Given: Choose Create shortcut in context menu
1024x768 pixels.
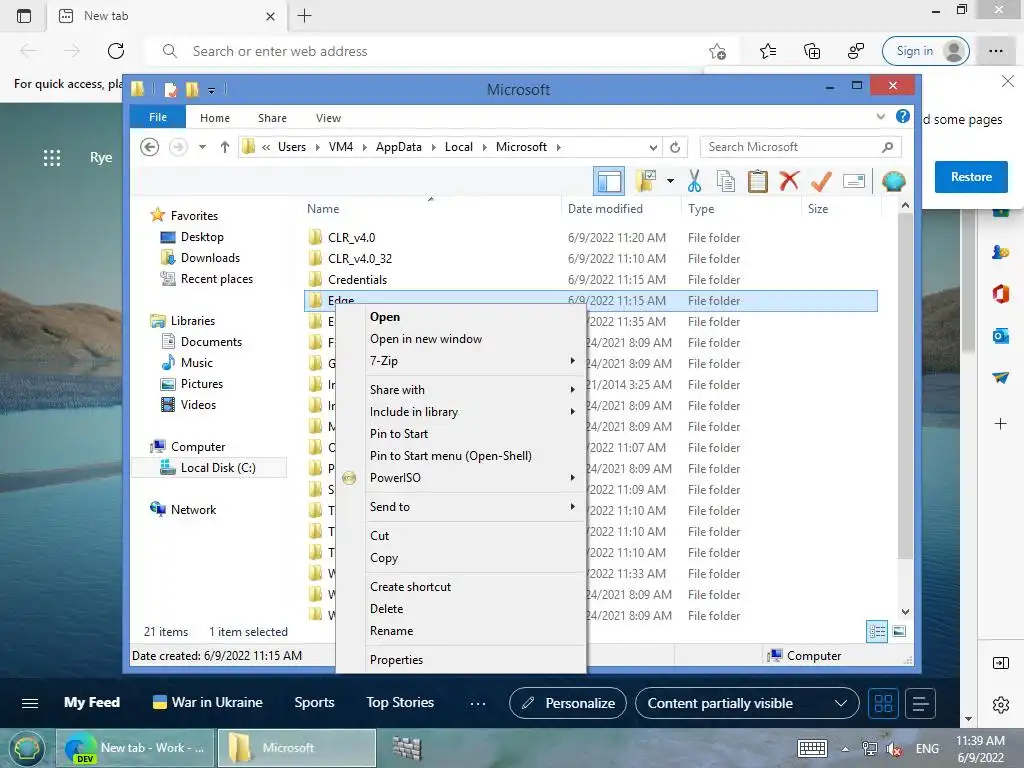Looking at the screenshot, I should click(x=461, y=586).
